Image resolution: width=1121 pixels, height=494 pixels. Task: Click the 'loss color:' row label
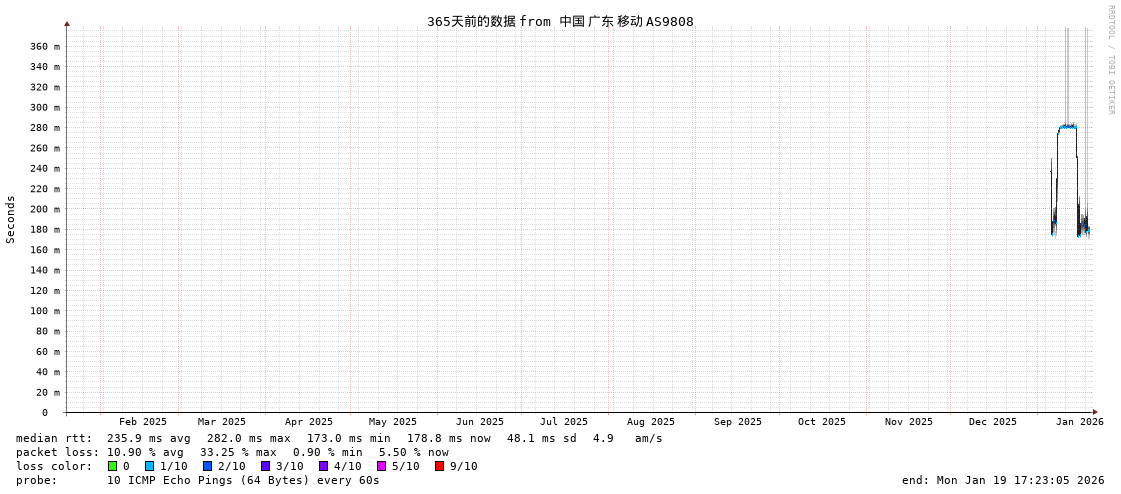[54, 466]
